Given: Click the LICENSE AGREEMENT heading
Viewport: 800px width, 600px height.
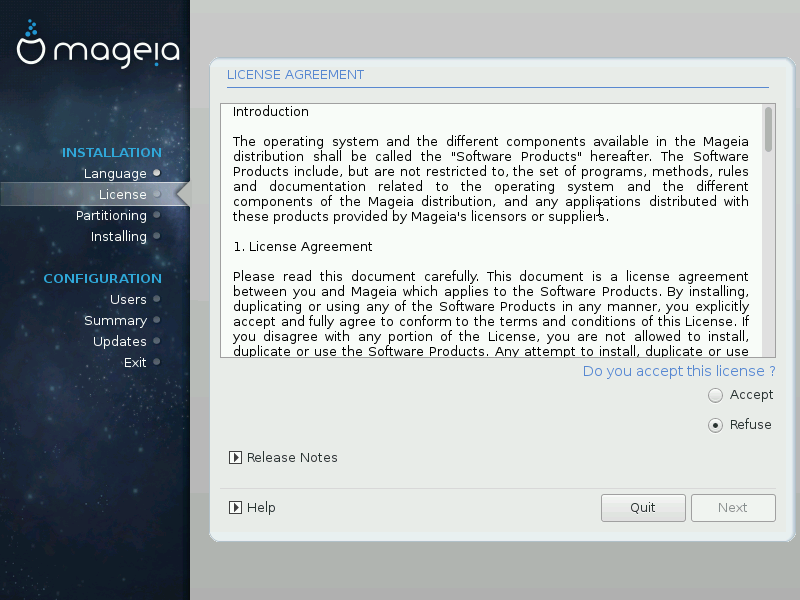Looking at the screenshot, I should coord(295,75).
